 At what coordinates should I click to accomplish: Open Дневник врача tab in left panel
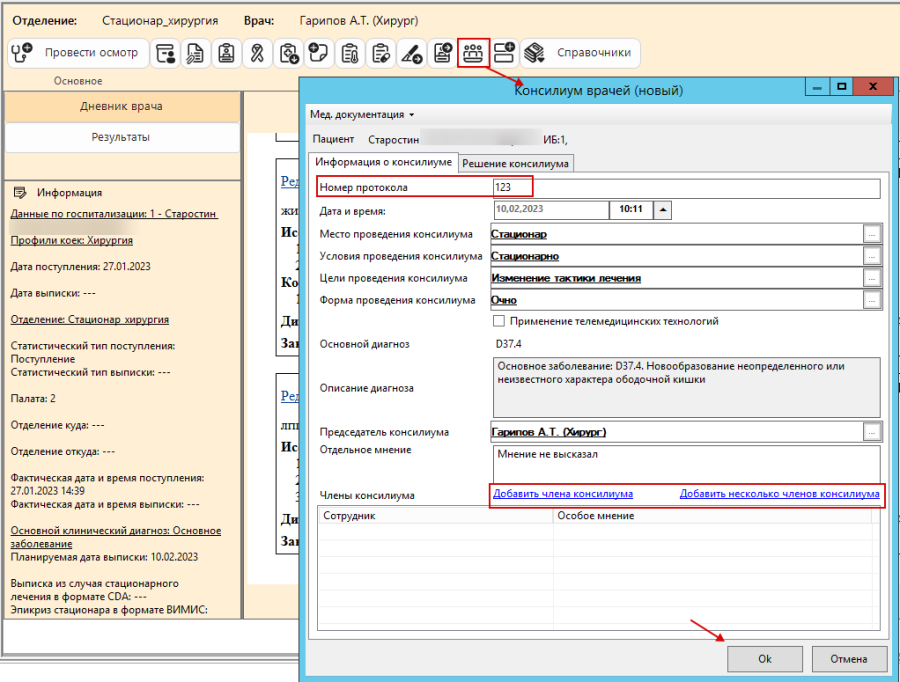(122, 106)
